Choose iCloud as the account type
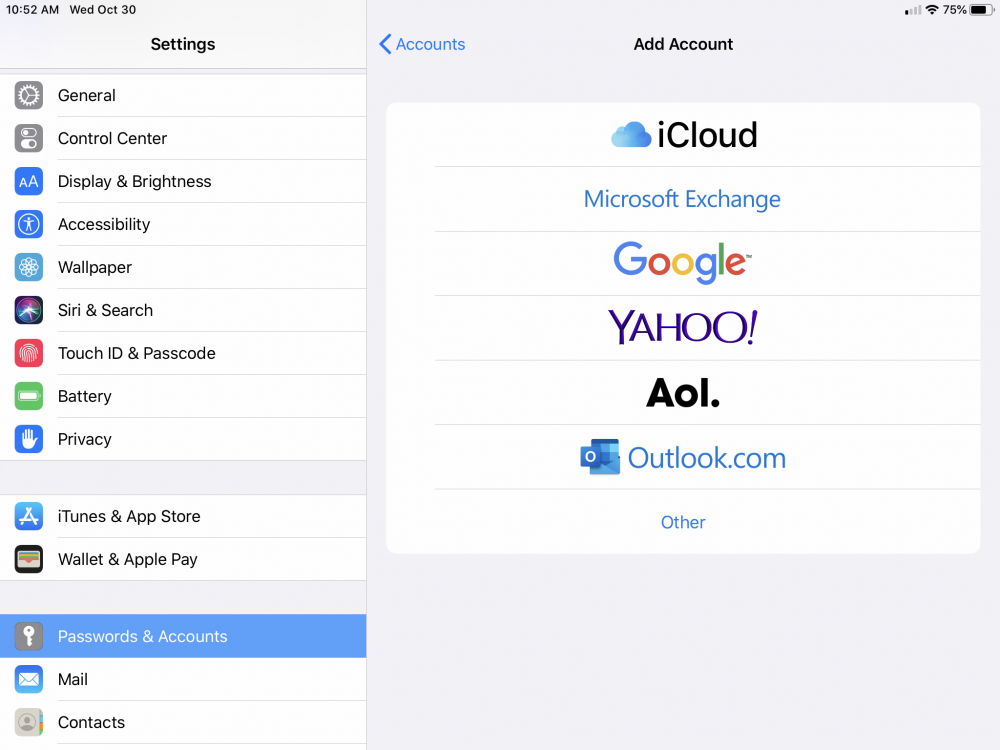Viewport: 1000px width, 750px height. pyautogui.click(x=683, y=135)
